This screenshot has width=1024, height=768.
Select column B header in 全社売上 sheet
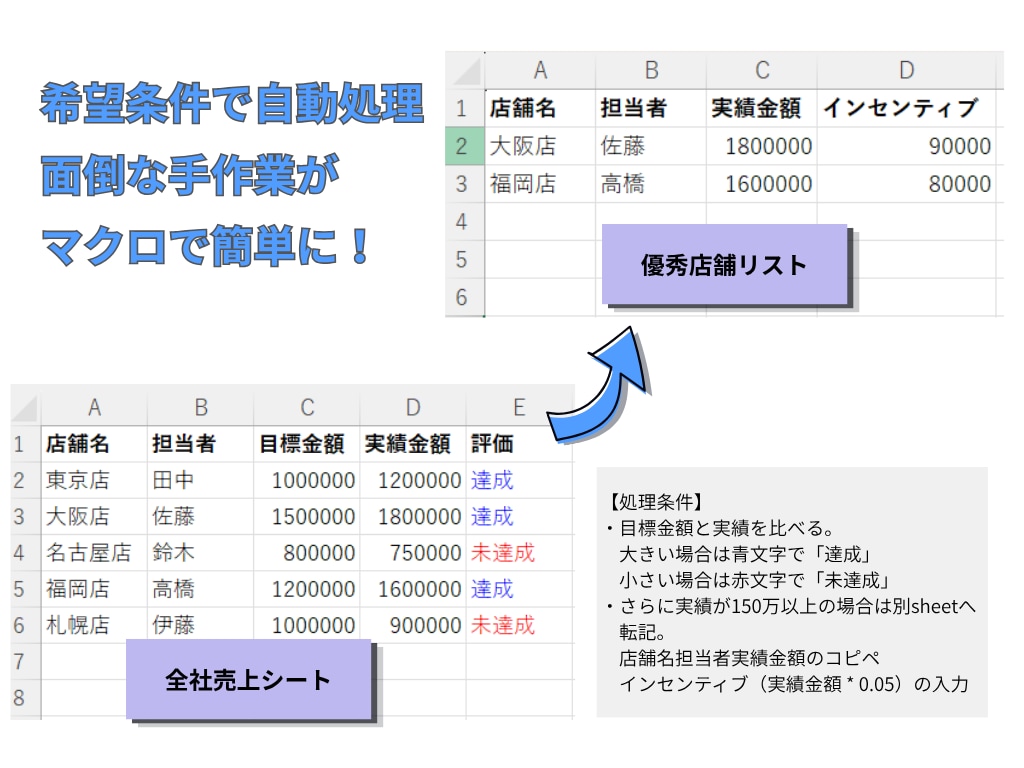click(200, 408)
